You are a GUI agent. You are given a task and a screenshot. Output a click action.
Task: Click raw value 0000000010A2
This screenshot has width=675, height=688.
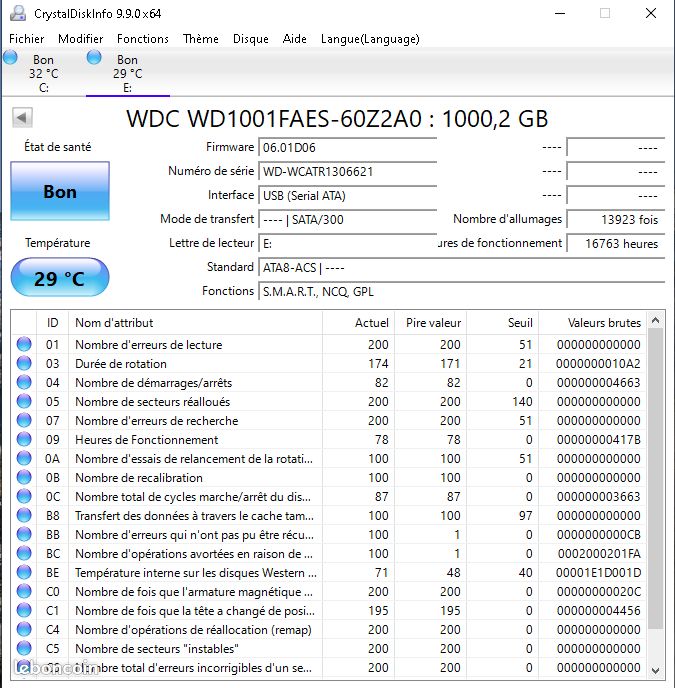[x=598, y=364]
